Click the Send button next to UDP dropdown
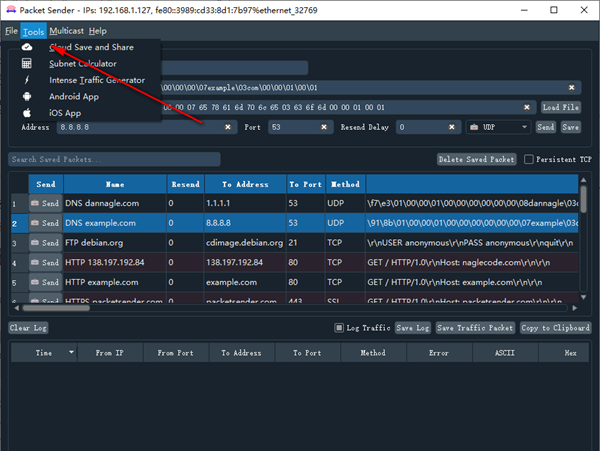The image size is (600, 451). pos(545,127)
